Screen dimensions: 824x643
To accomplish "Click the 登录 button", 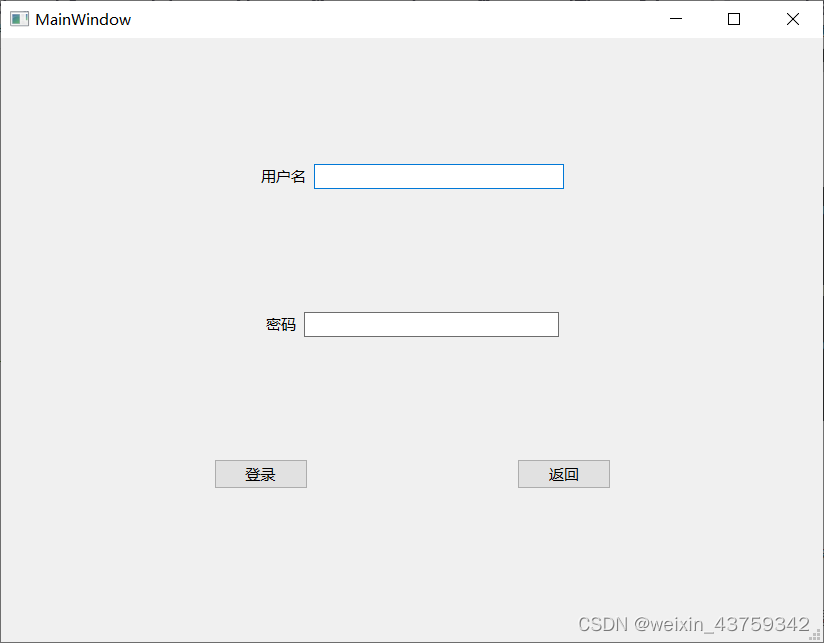I will coord(261,474).
